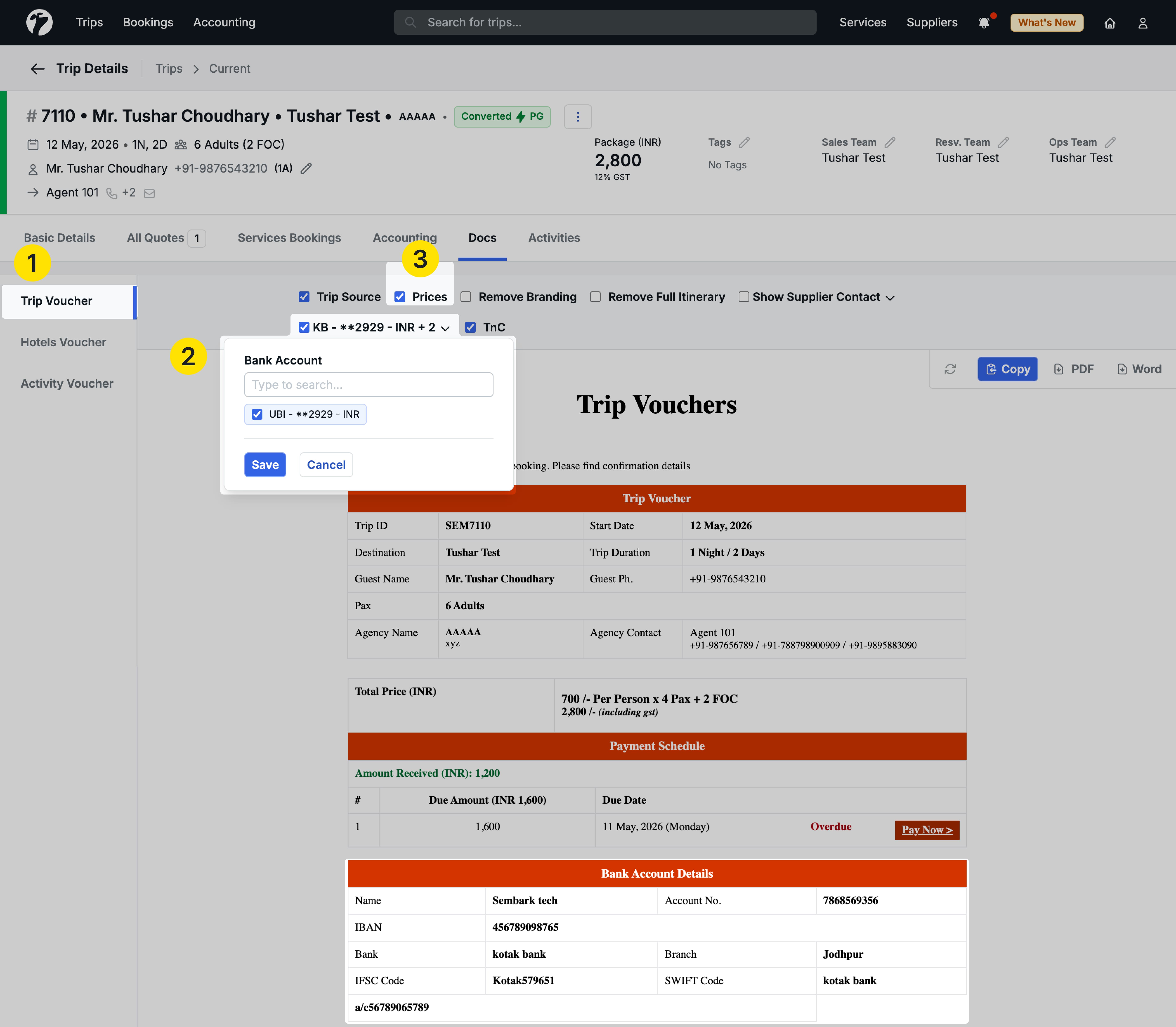The width and height of the screenshot is (1176, 1027).
Task: Open Suppliers in the top navigation
Action: coord(932,22)
